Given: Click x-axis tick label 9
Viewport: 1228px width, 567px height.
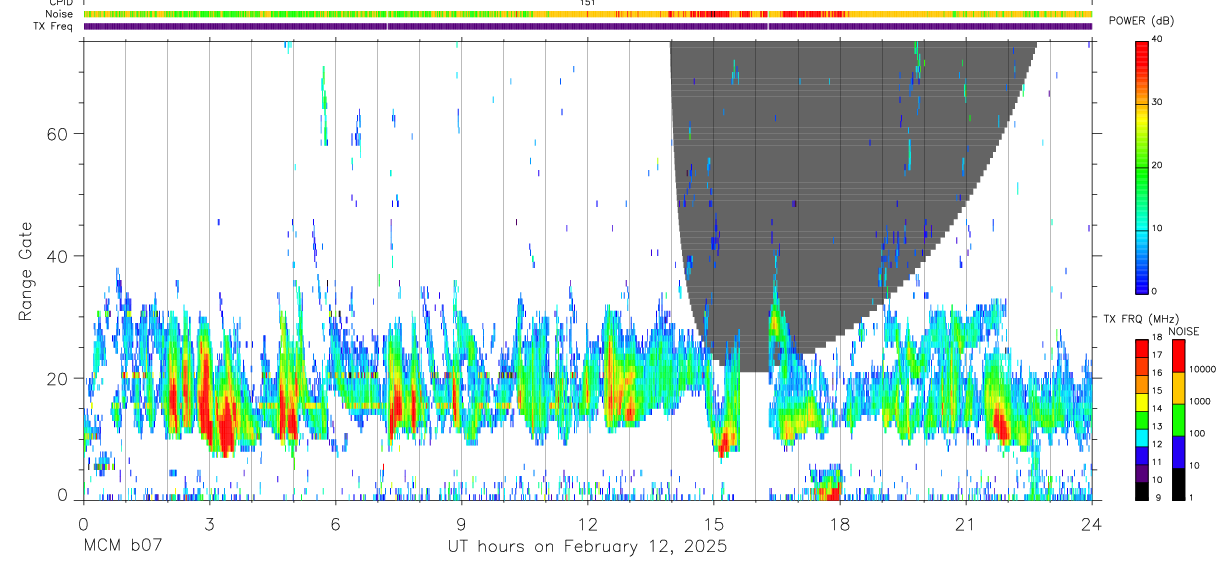Looking at the screenshot, I should [x=461, y=524].
